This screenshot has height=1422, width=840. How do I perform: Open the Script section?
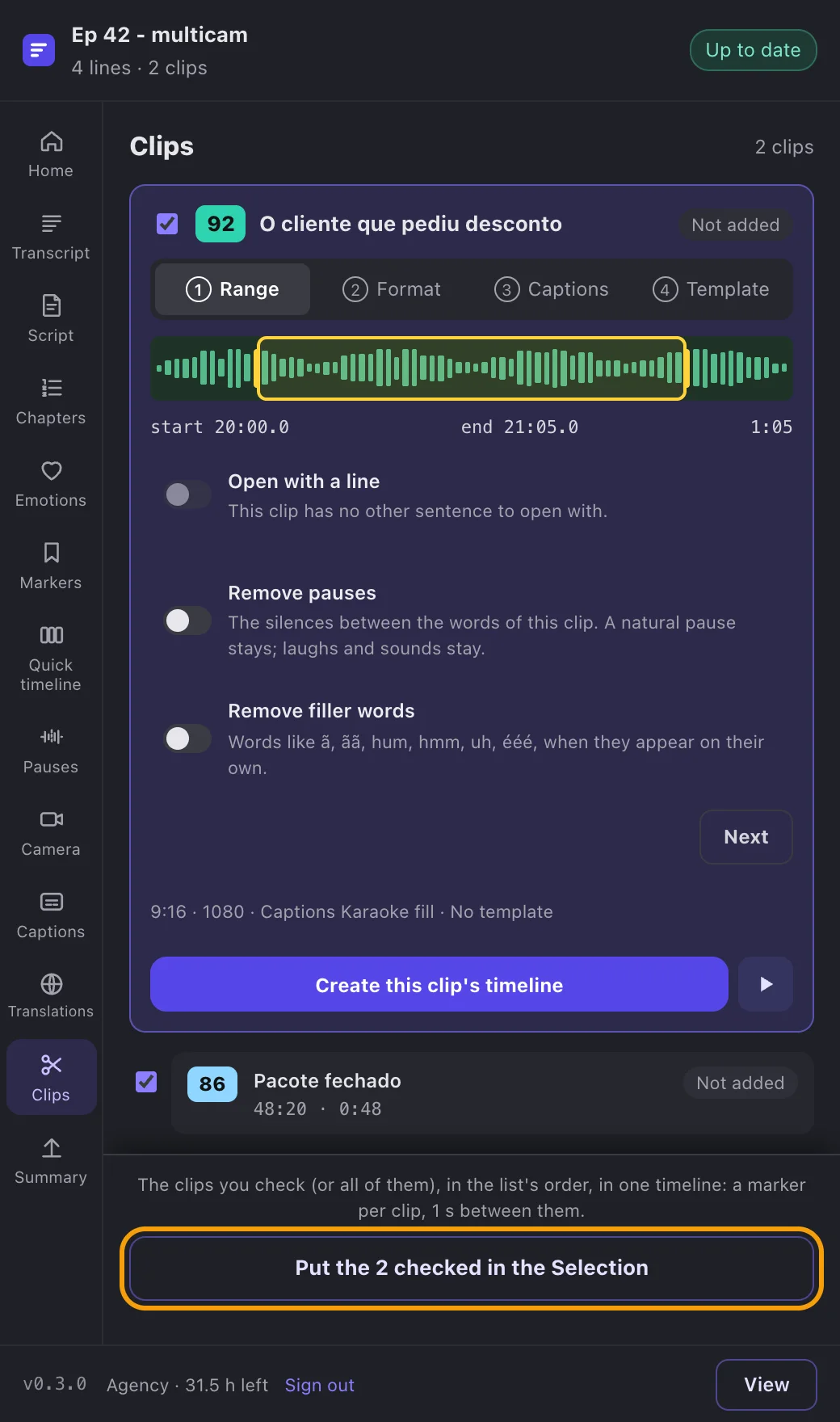click(51, 319)
